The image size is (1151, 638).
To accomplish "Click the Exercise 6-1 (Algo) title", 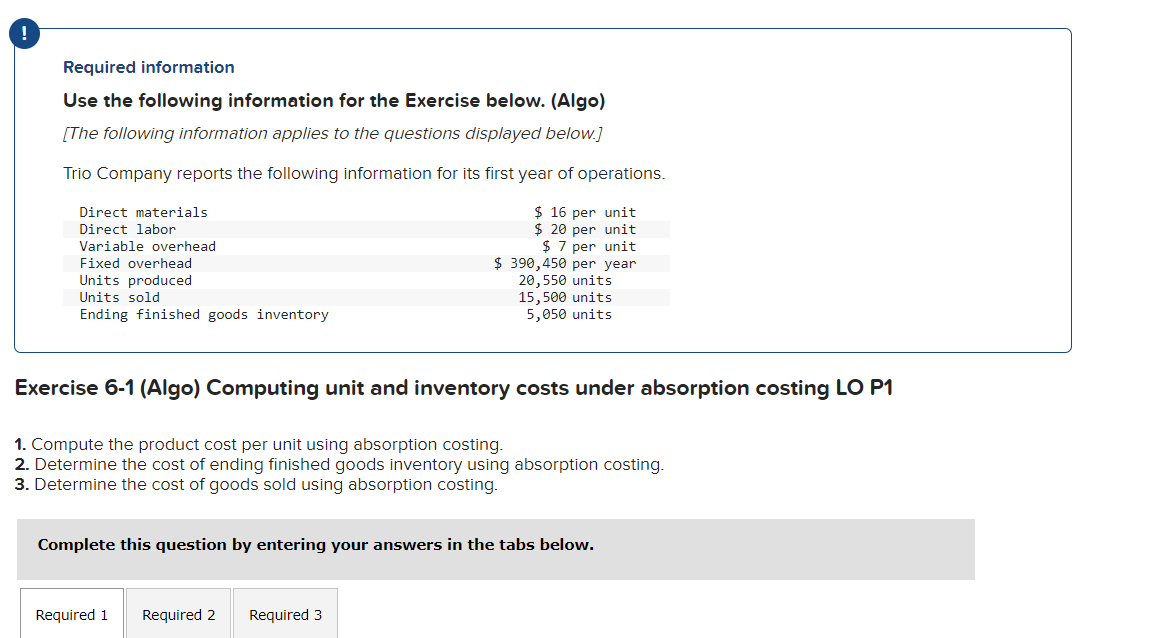I will (x=452, y=388).
